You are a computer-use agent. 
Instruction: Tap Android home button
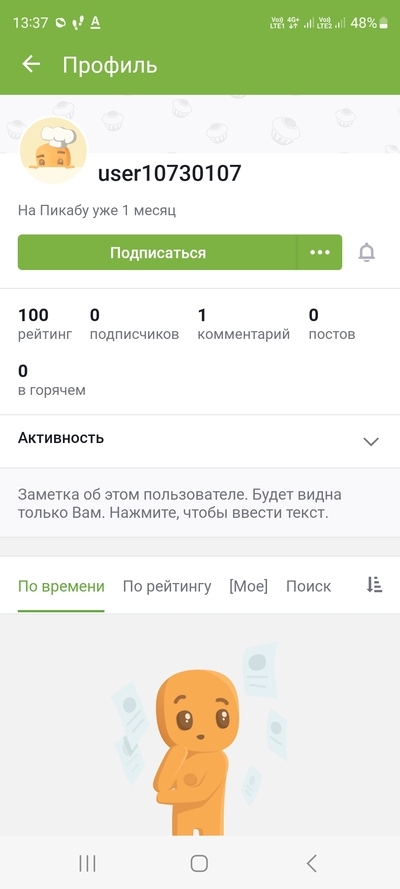tap(199, 863)
